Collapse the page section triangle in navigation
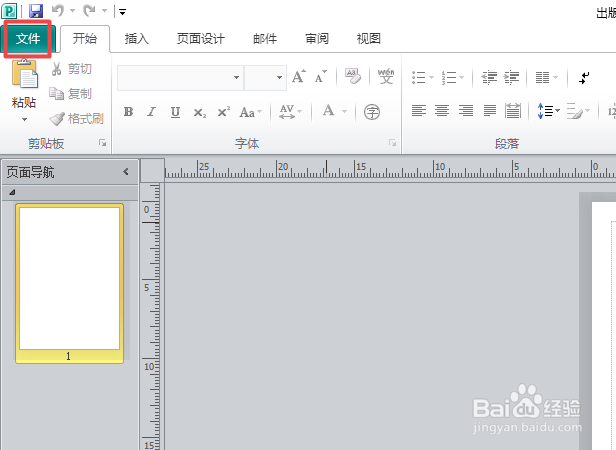 [12, 193]
